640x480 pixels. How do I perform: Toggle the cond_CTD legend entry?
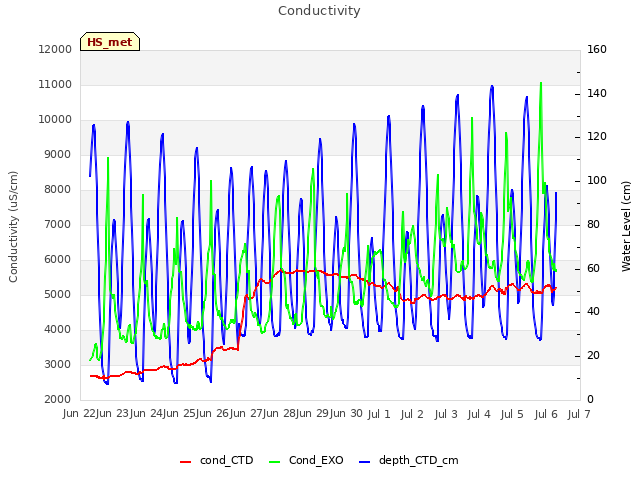217,460
